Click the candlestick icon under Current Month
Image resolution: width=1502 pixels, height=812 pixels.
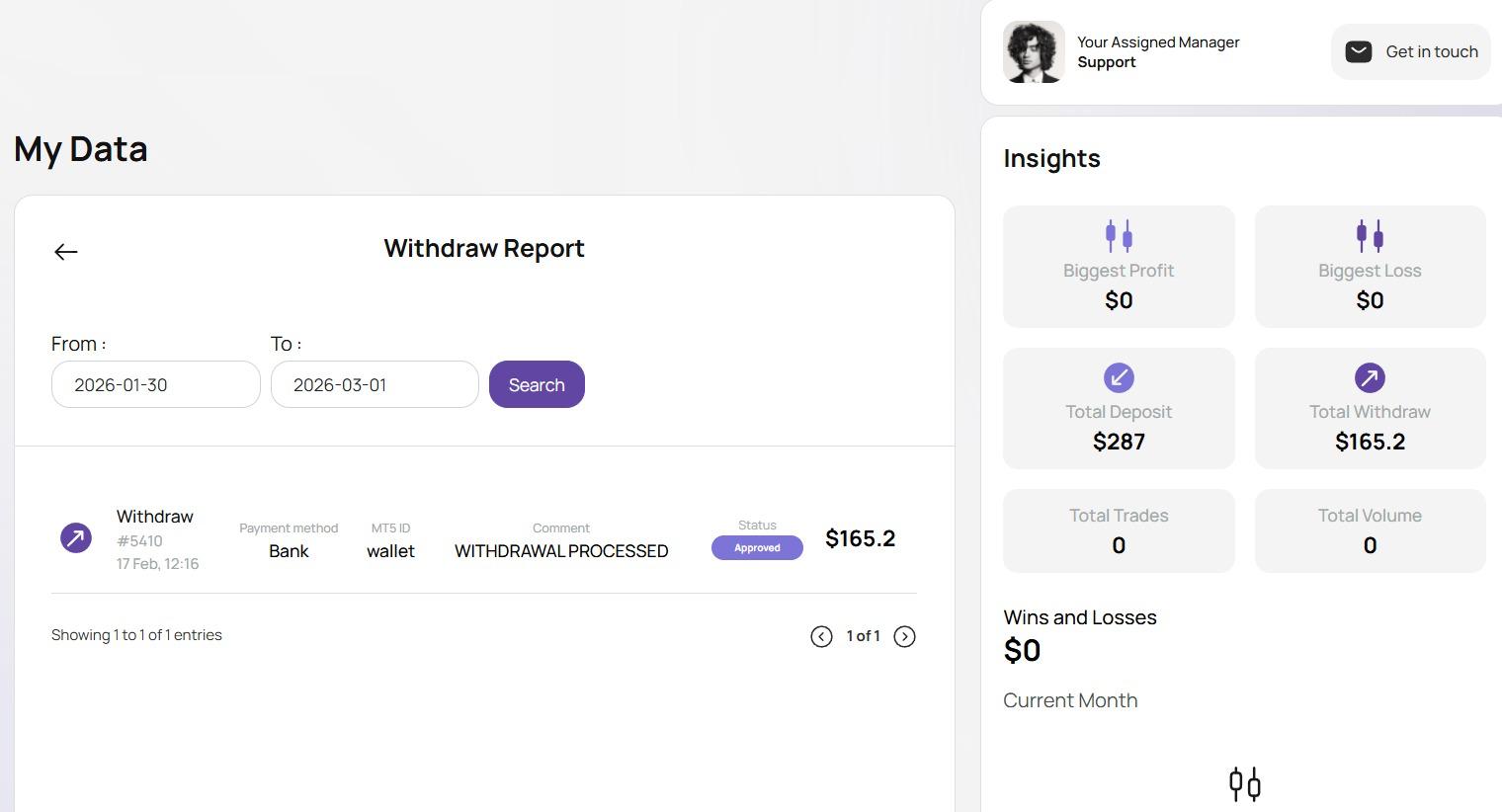tap(1244, 784)
